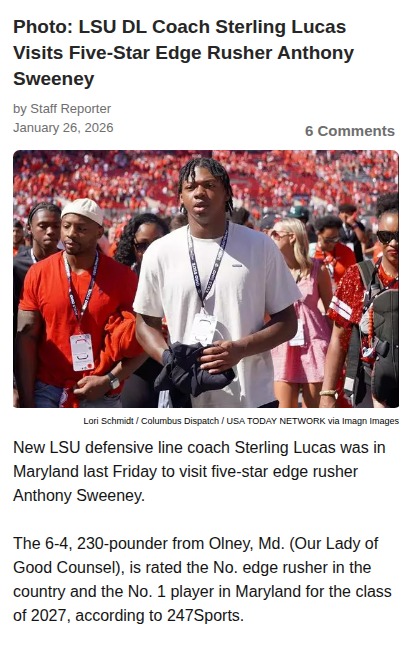
Task: Open the 6 Comments link
Action: pos(349,131)
